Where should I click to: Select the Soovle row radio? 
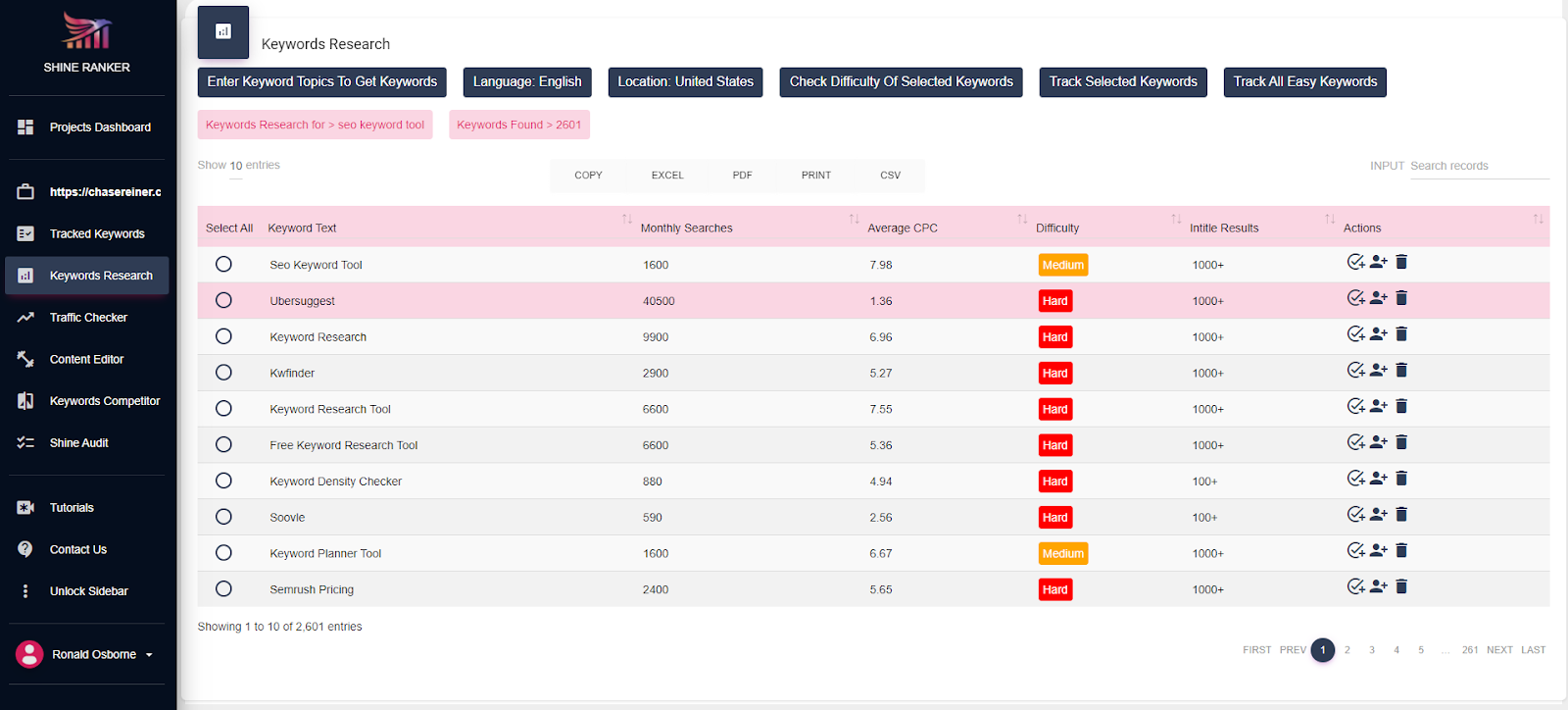tap(223, 517)
